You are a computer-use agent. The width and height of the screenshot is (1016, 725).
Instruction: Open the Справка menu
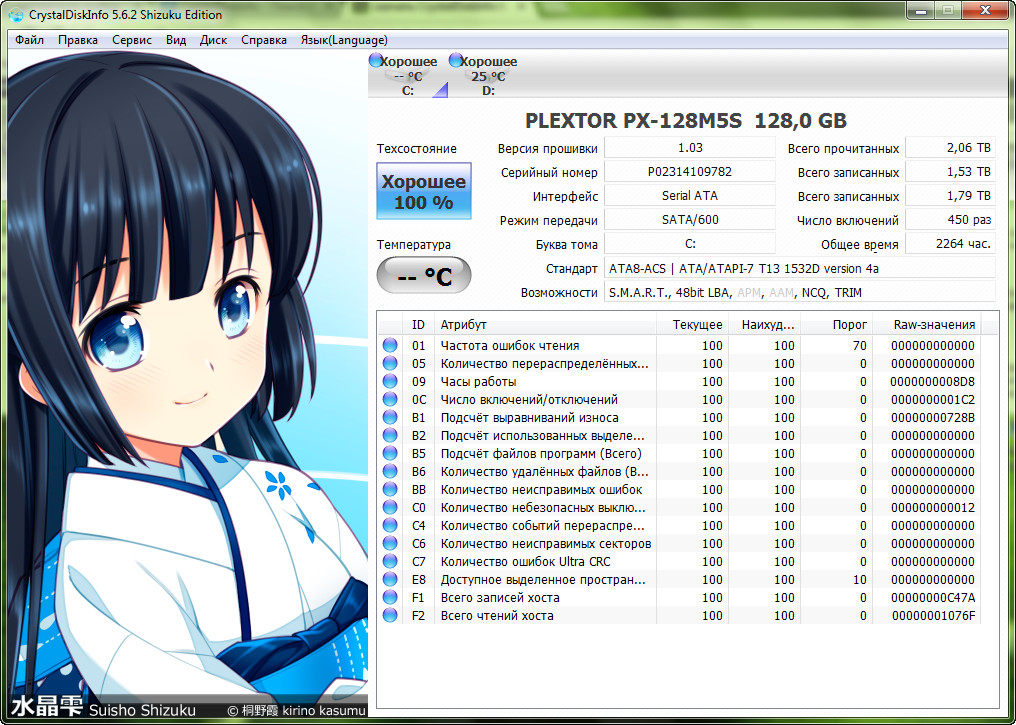[x=264, y=40]
